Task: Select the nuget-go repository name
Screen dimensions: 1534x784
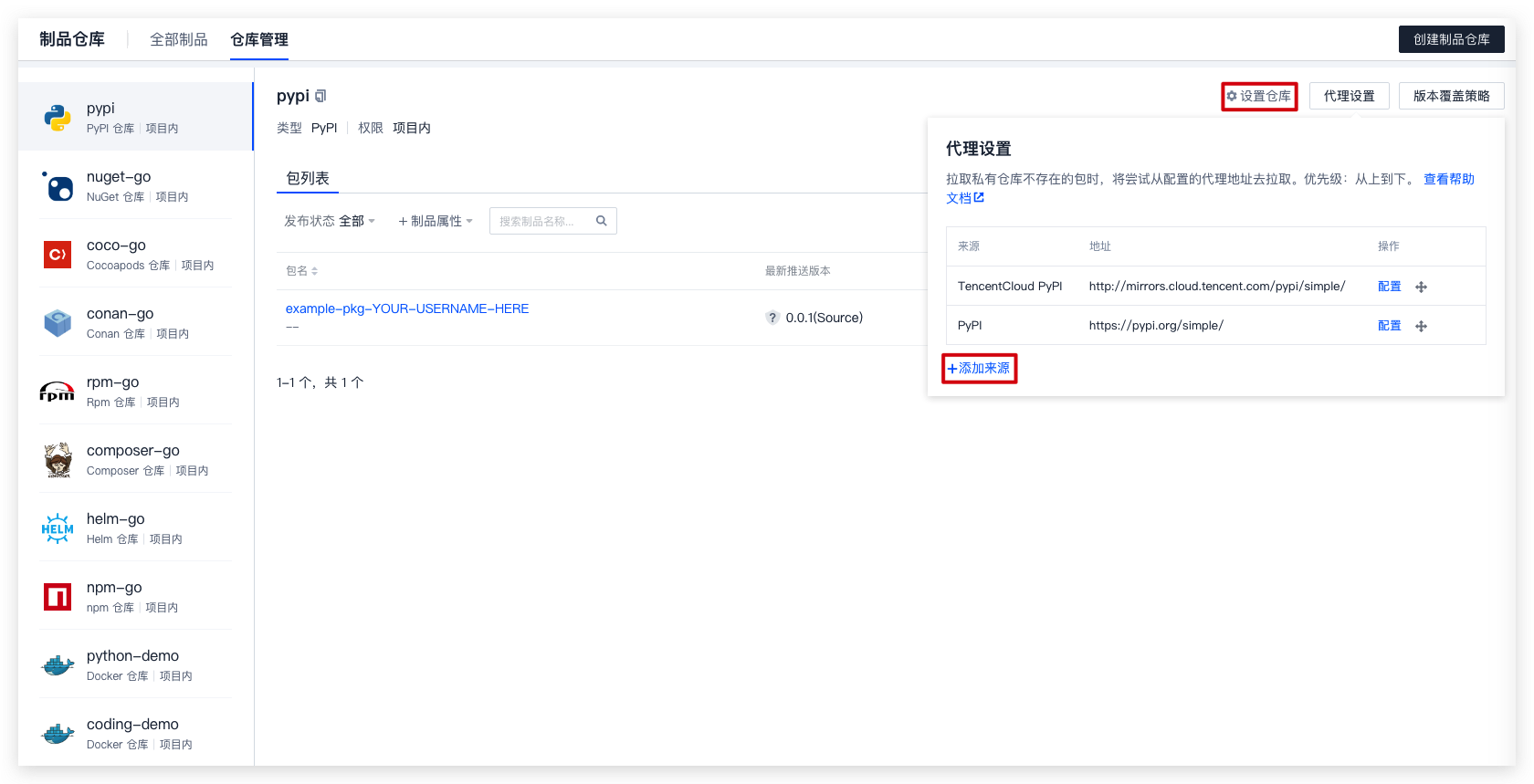Action: tap(119, 176)
